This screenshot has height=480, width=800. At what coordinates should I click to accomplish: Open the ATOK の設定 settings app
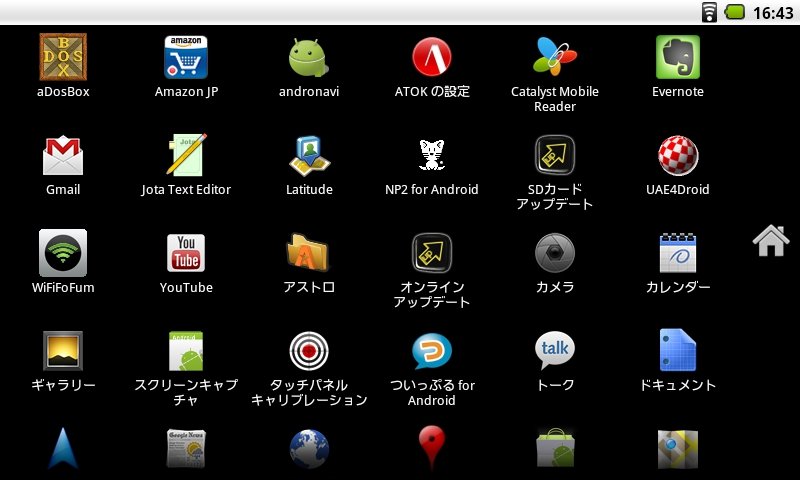point(432,57)
